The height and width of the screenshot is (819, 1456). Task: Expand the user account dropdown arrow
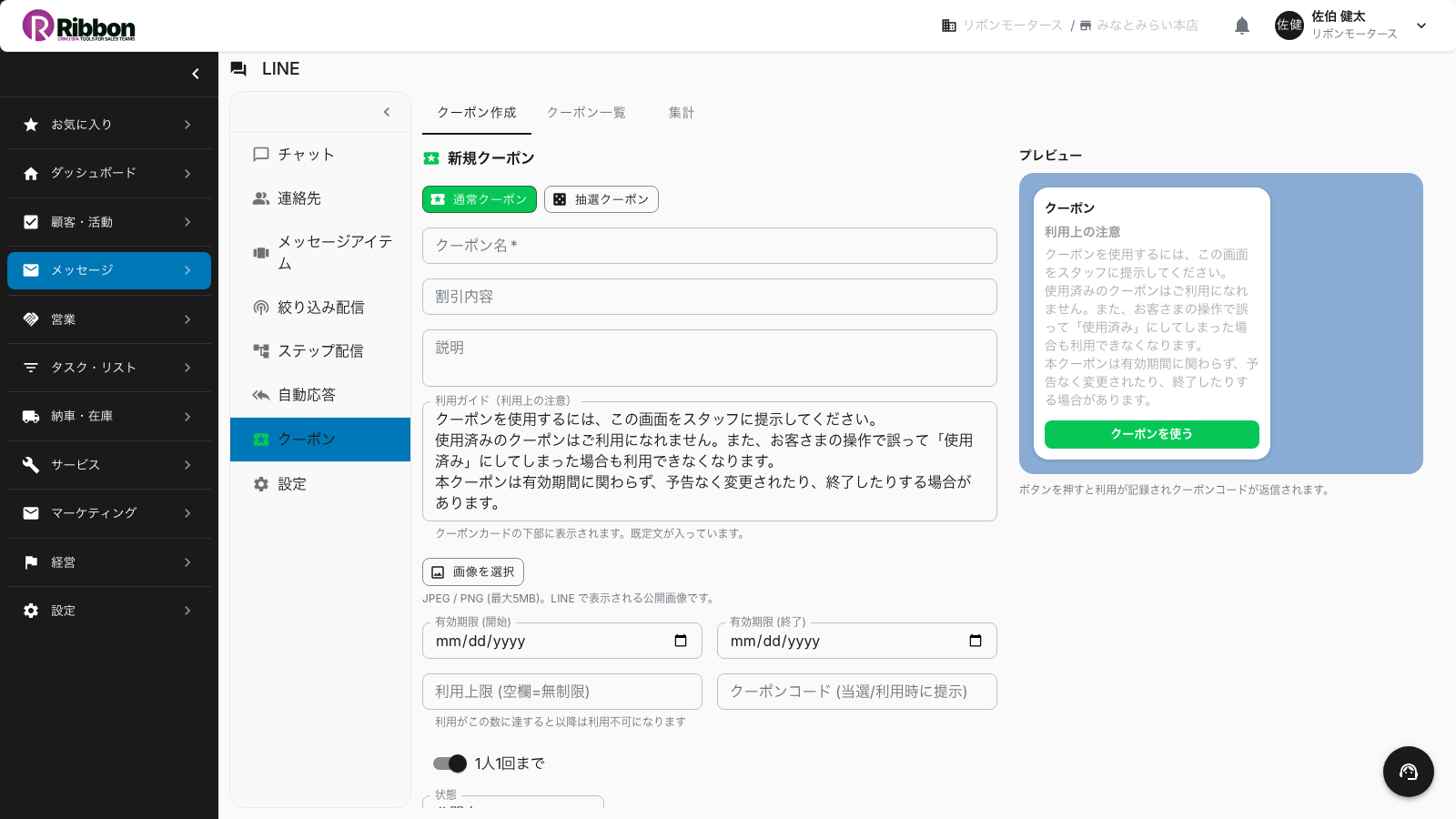(1421, 25)
